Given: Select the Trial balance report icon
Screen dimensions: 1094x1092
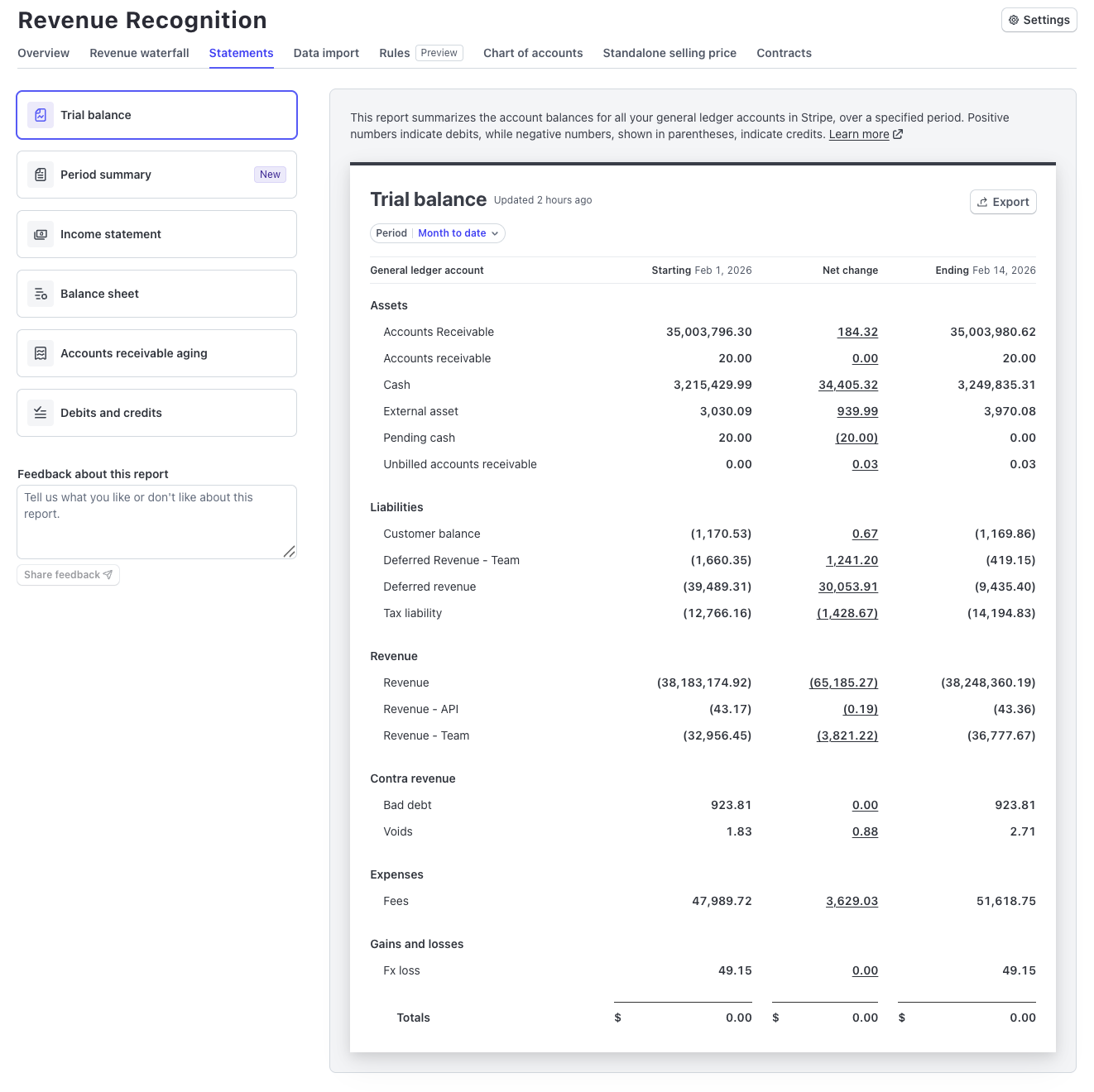Looking at the screenshot, I should (41, 115).
